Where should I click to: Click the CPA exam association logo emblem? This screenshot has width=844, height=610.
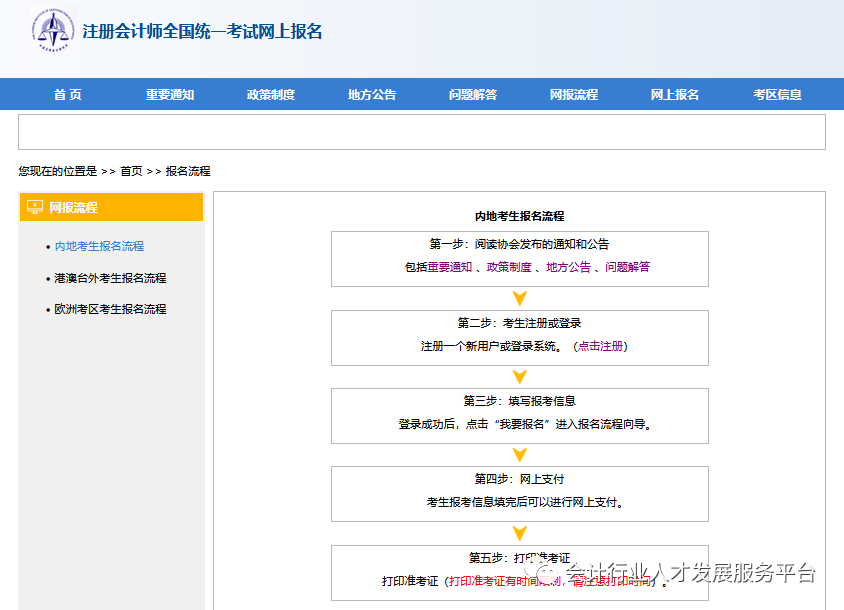[x=52, y=29]
